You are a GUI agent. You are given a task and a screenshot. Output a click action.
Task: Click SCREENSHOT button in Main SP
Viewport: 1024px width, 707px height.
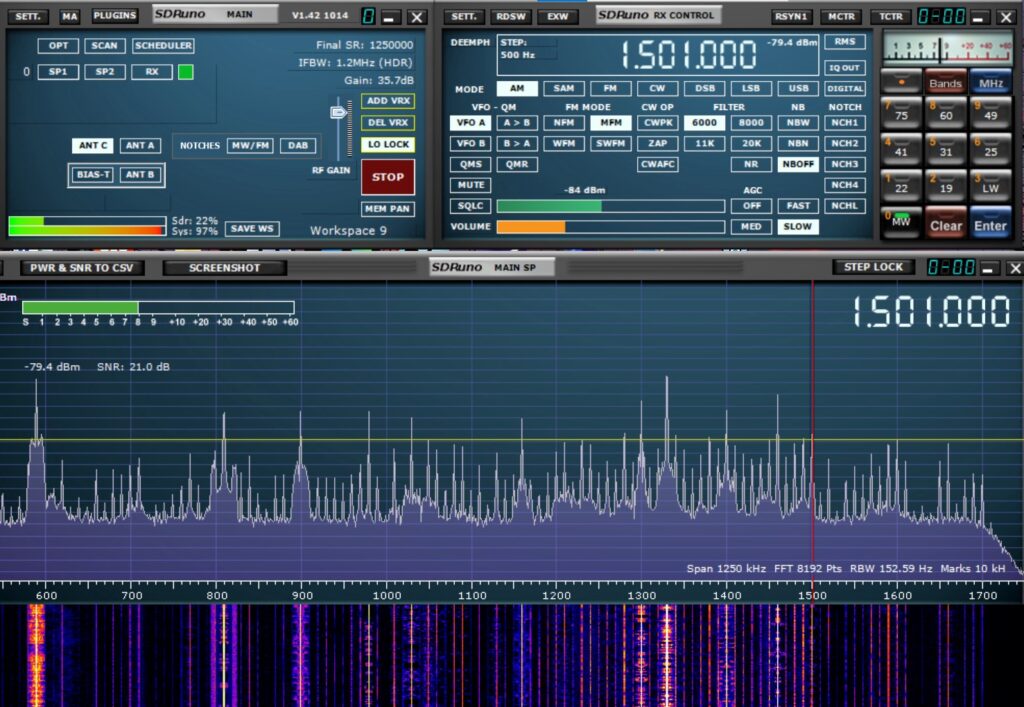point(225,268)
